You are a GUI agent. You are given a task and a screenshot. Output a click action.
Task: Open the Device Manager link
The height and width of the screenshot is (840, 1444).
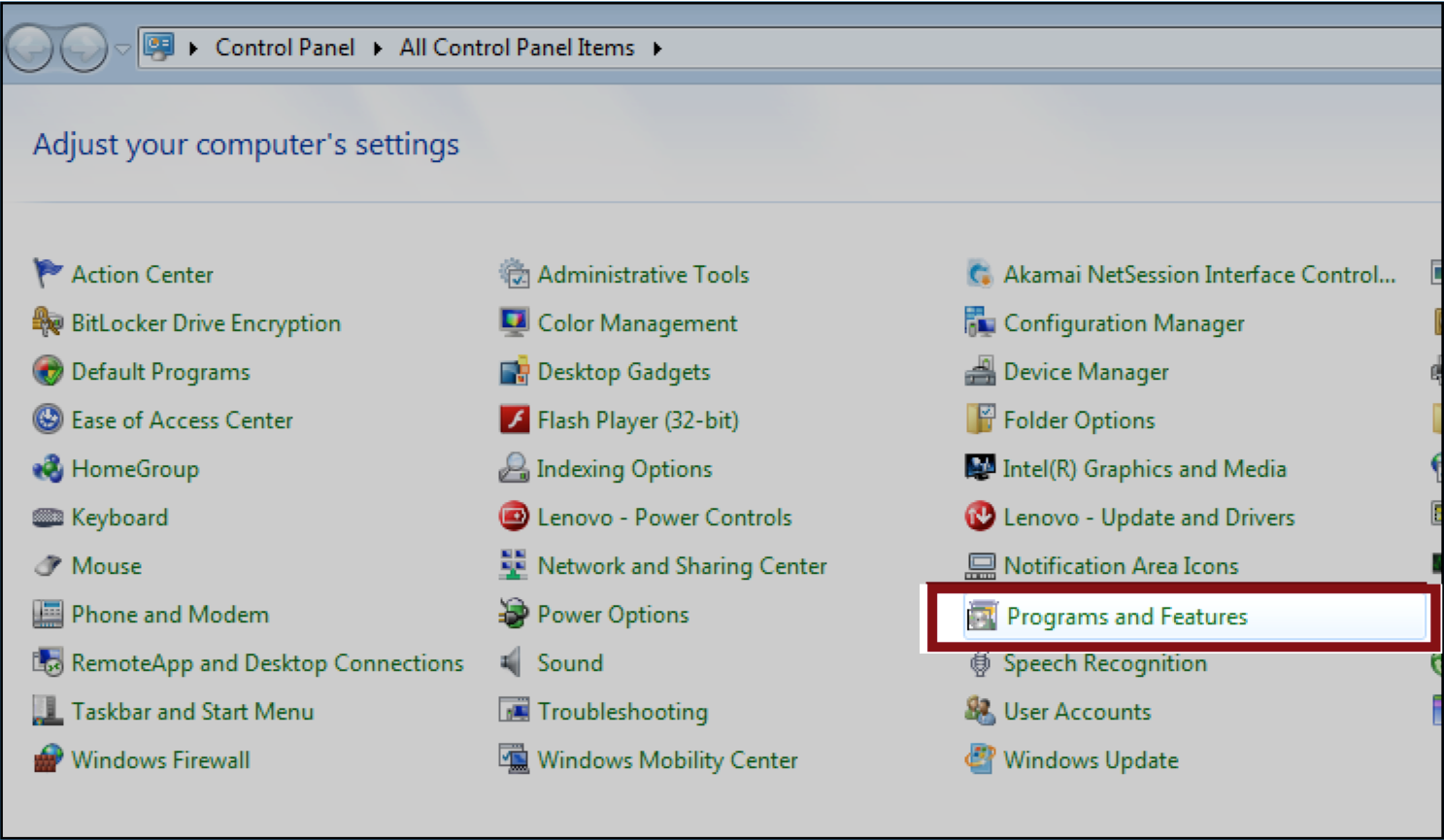point(1086,372)
